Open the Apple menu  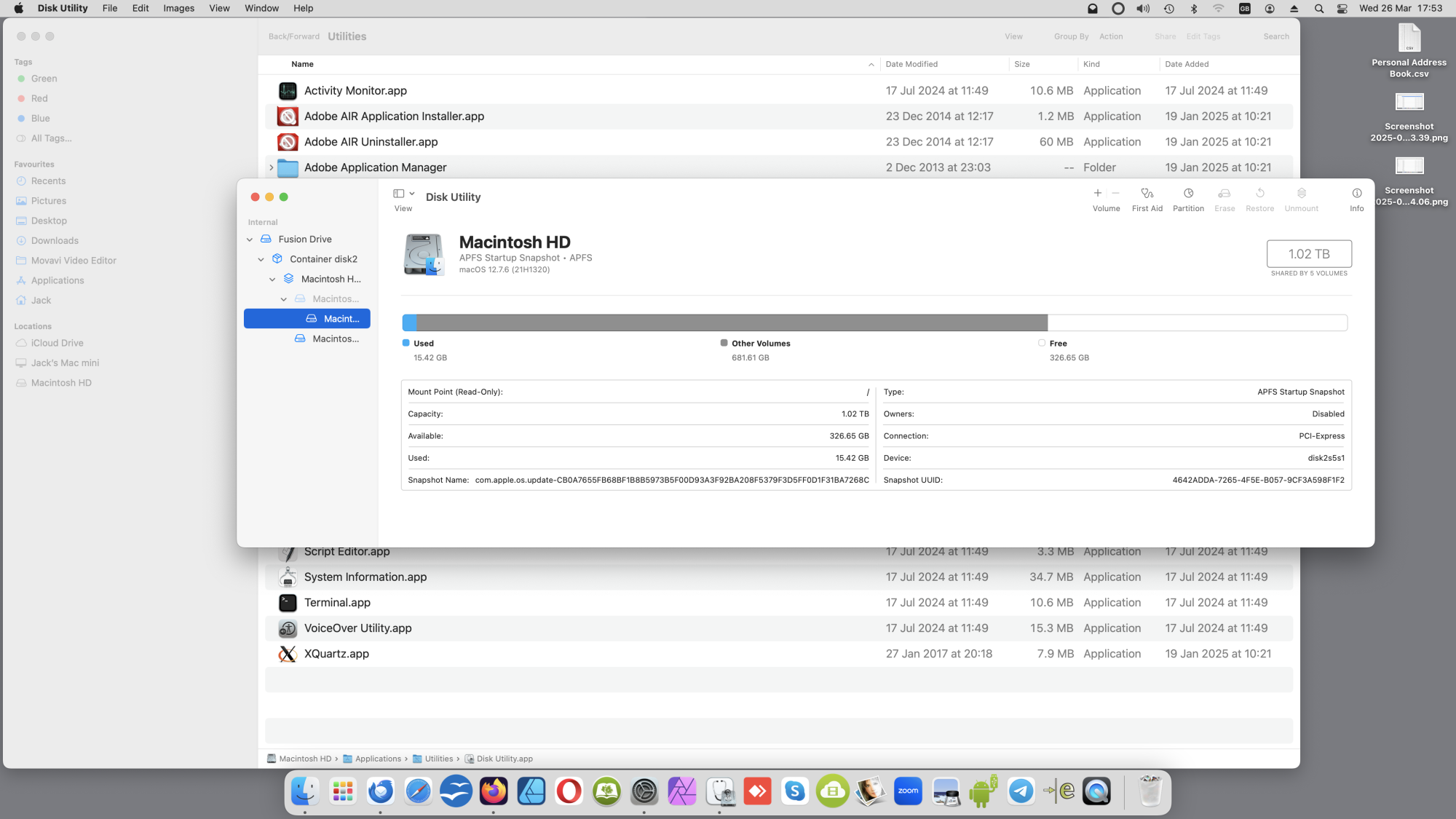(19, 8)
